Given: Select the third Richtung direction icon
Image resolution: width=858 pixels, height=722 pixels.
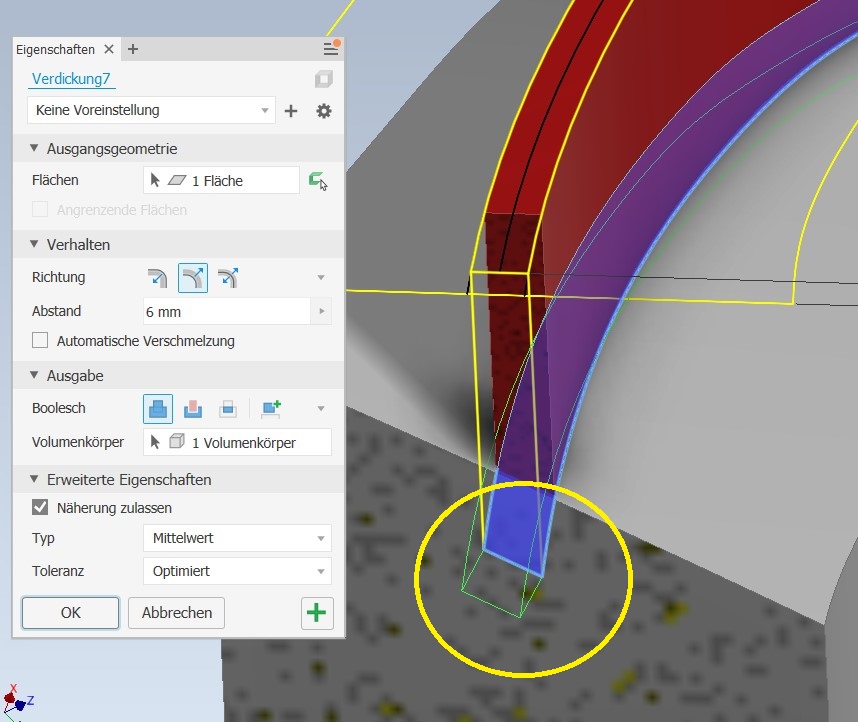Looking at the screenshot, I should point(228,278).
